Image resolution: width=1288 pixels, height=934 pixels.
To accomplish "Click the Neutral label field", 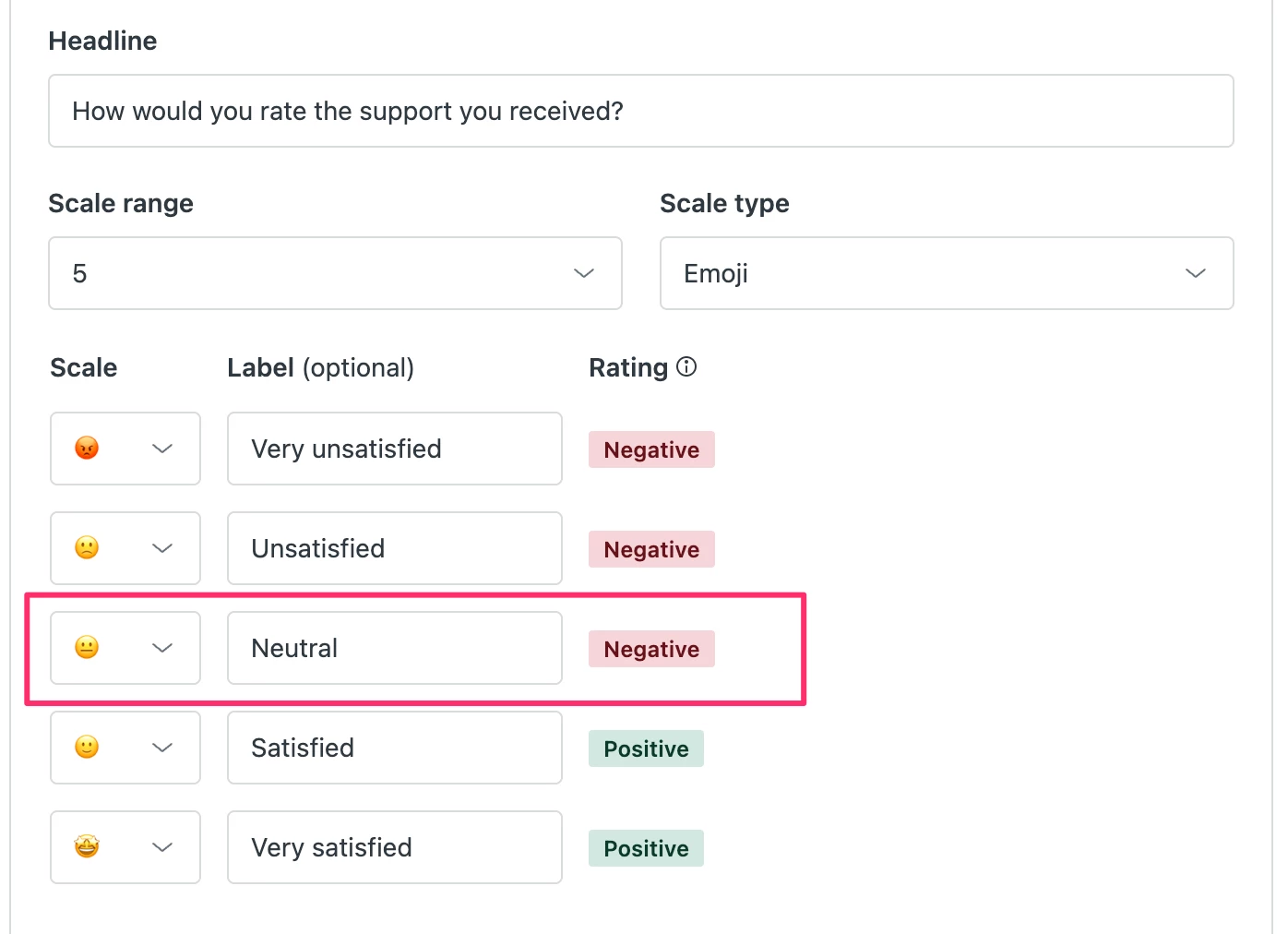I will 395,648.
